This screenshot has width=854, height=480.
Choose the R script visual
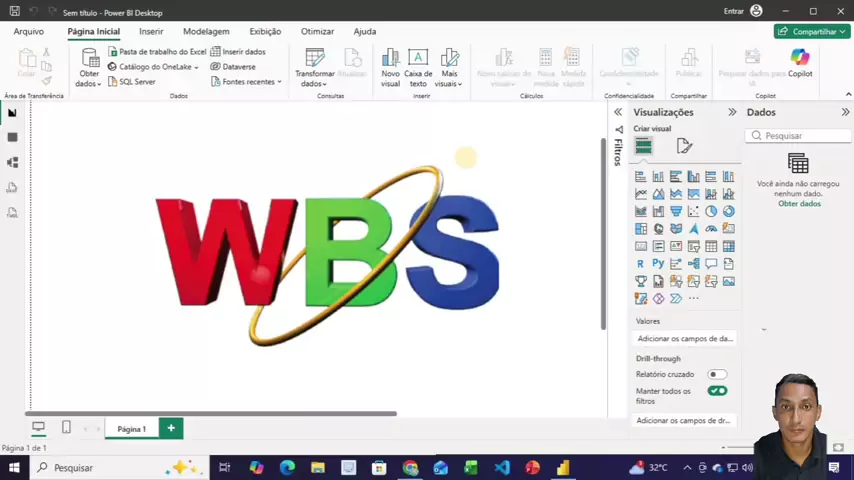pyautogui.click(x=640, y=264)
